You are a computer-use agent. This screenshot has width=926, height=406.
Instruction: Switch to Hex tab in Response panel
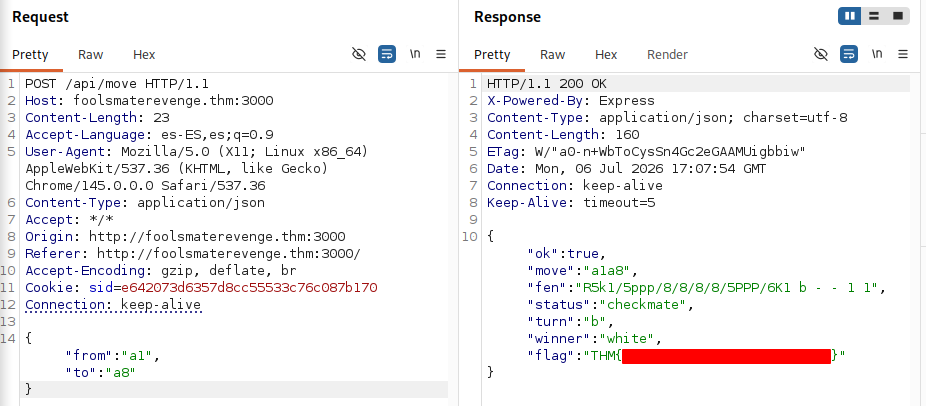[605, 54]
